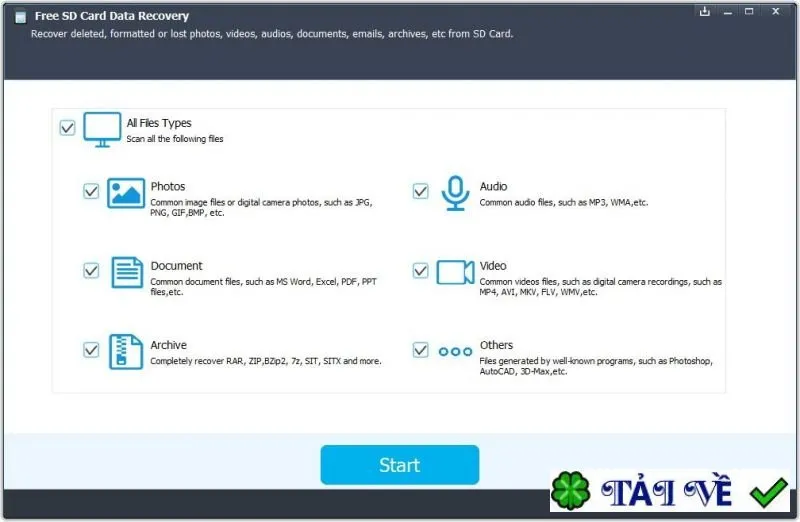
Task: Maximize the Data Recovery window
Action: (749, 11)
